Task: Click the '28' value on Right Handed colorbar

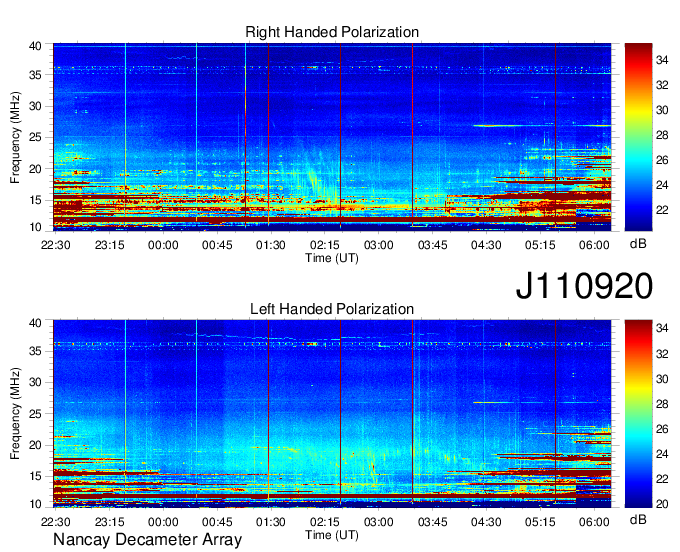Action: pos(662,135)
